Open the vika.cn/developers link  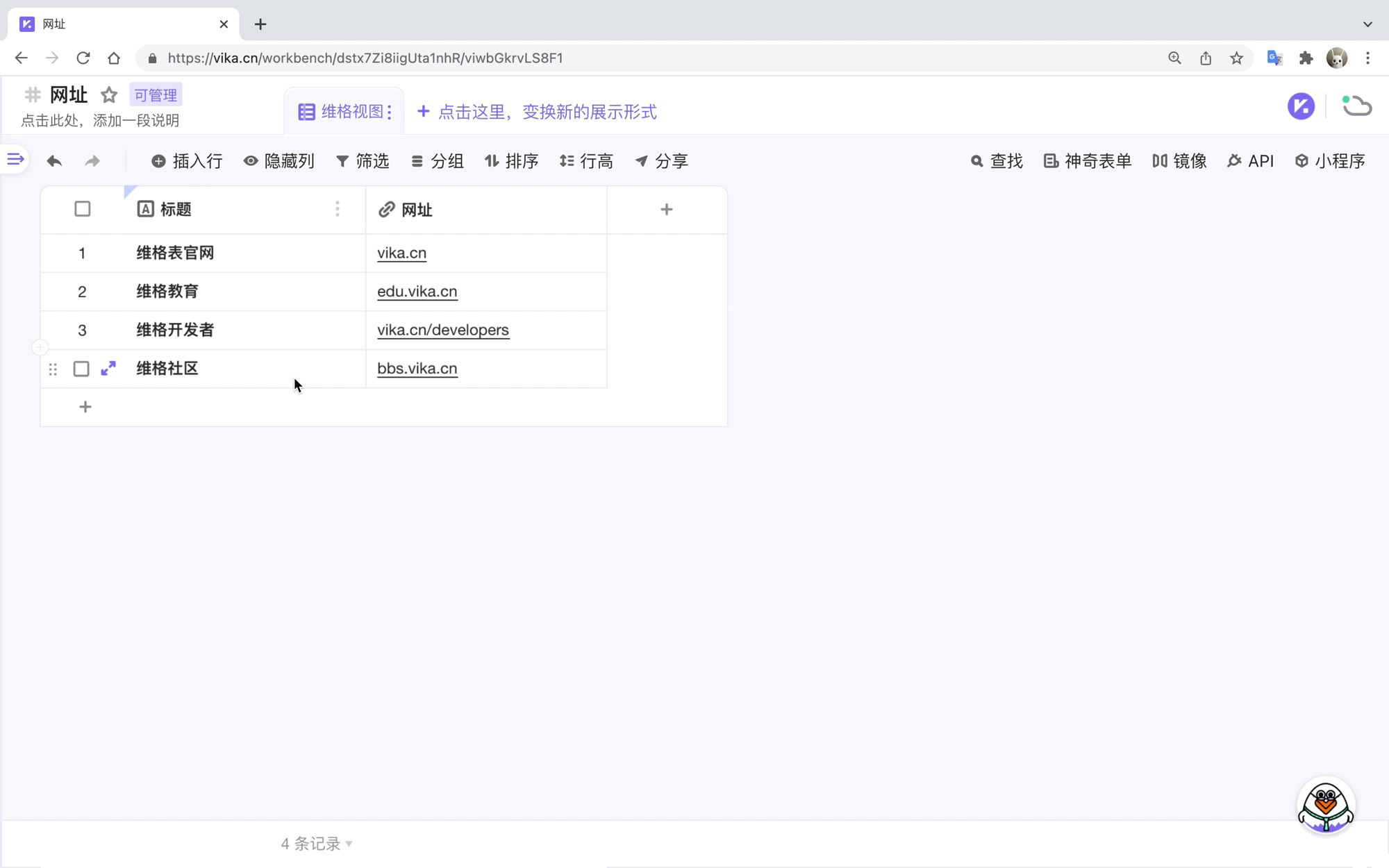pos(443,330)
